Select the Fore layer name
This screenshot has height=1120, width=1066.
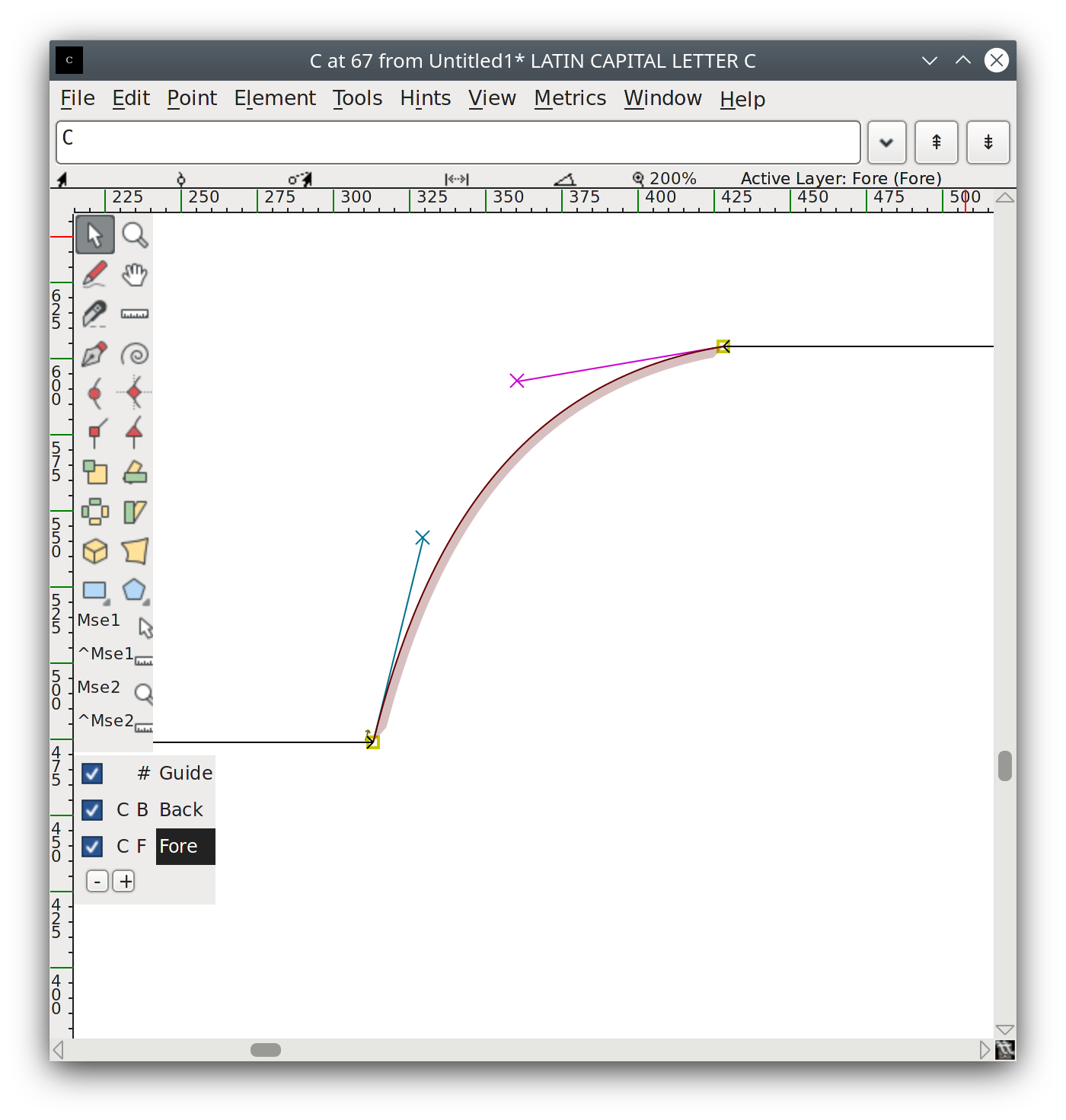tap(185, 847)
